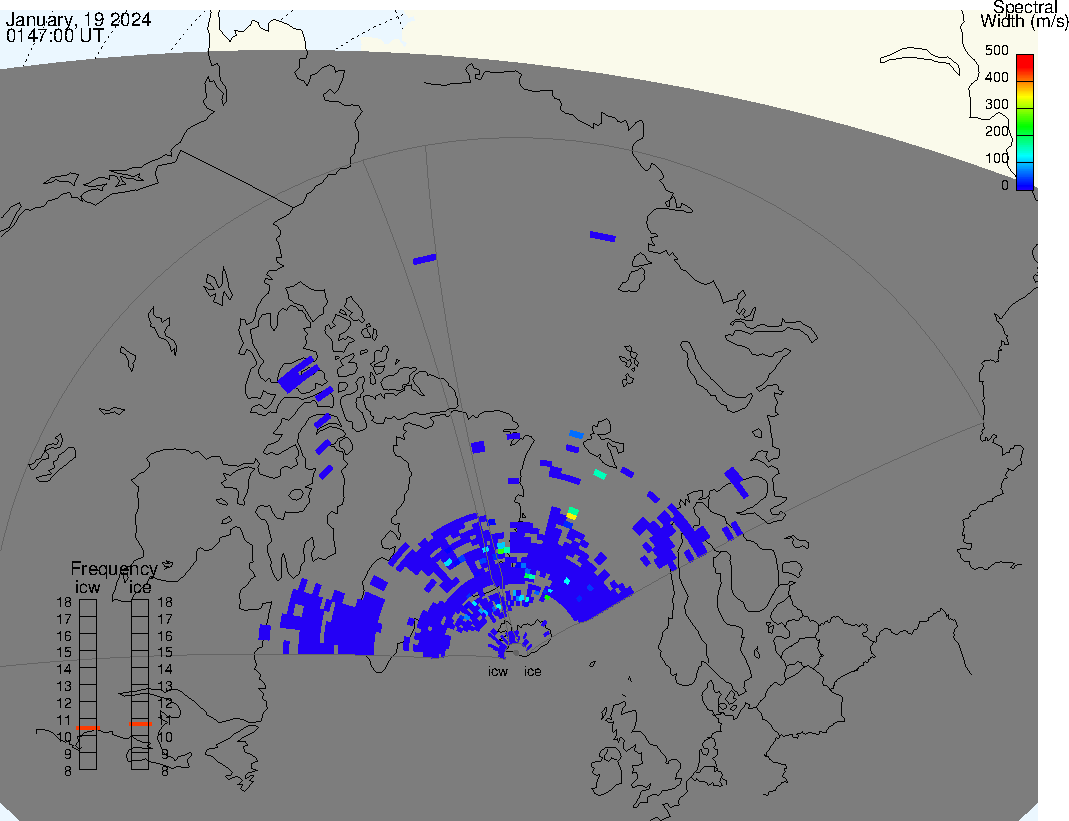Image resolution: width=1069 pixels, height=821 pixels.
Task: Click the isolated blue data bar in the upper right
Action: tap(603, 237)
